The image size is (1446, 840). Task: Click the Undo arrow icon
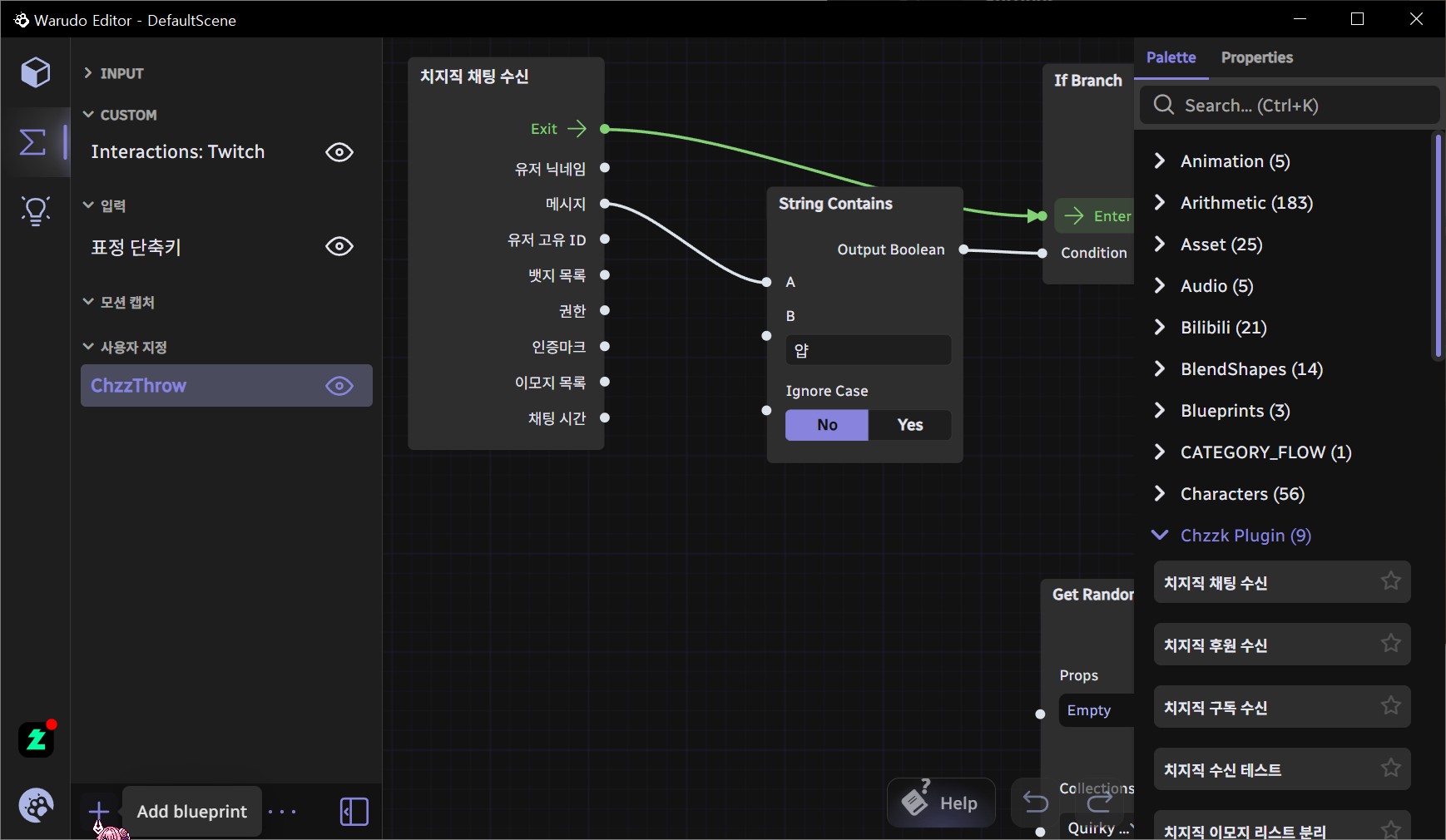[x=1036, y=803]
